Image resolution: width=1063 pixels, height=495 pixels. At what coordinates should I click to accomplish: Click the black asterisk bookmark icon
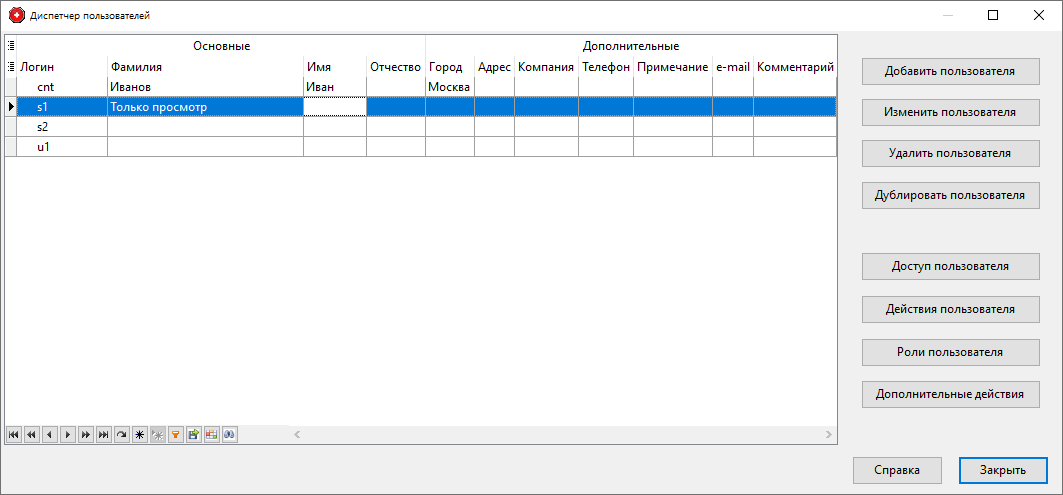[x=140, y=435]
